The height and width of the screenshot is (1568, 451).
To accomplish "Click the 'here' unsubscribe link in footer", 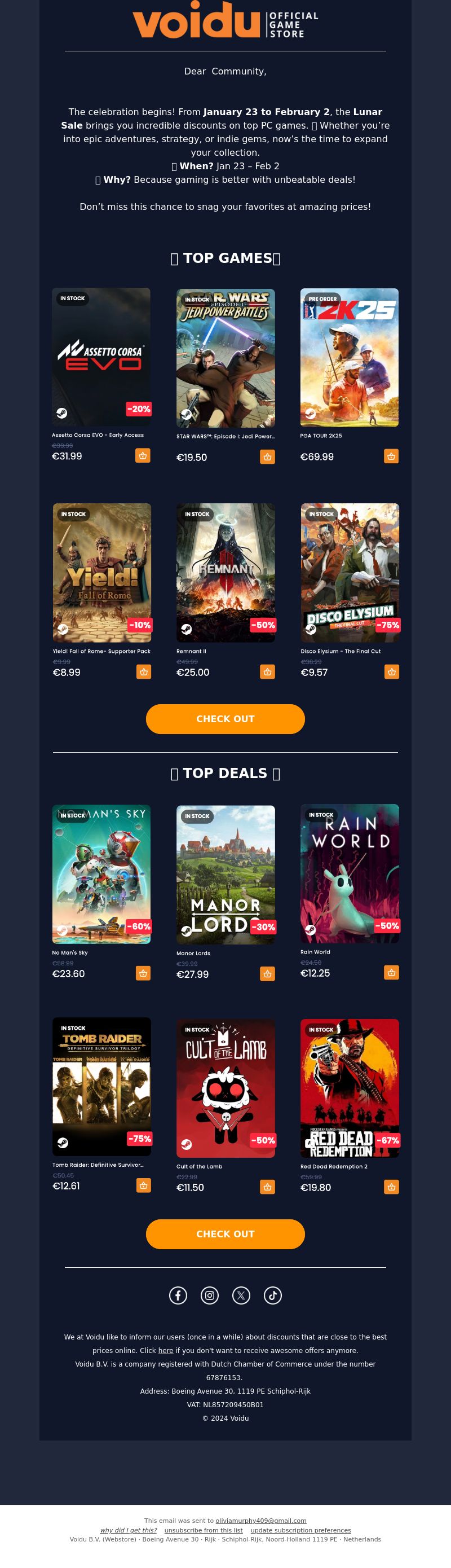I will 166,1350.
